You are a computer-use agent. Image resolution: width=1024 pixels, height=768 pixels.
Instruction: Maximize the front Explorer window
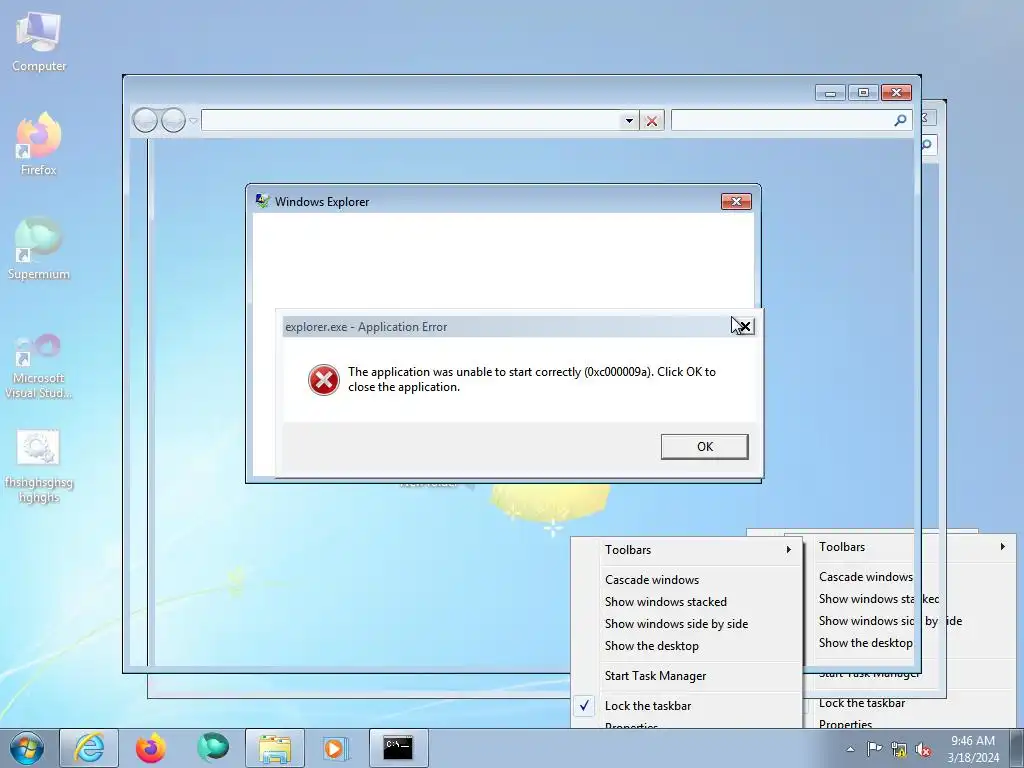click(863, 93)
